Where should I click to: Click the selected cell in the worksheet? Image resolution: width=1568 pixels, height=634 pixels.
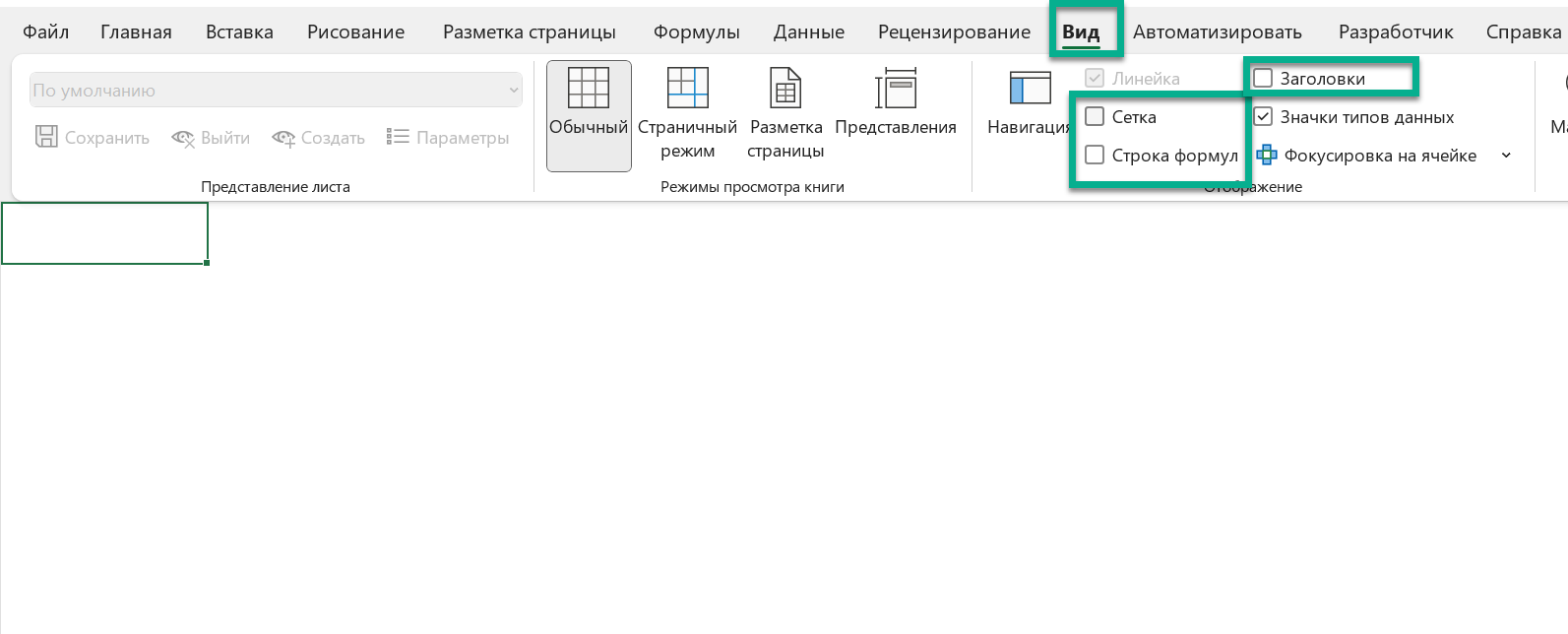coord(104,233)
